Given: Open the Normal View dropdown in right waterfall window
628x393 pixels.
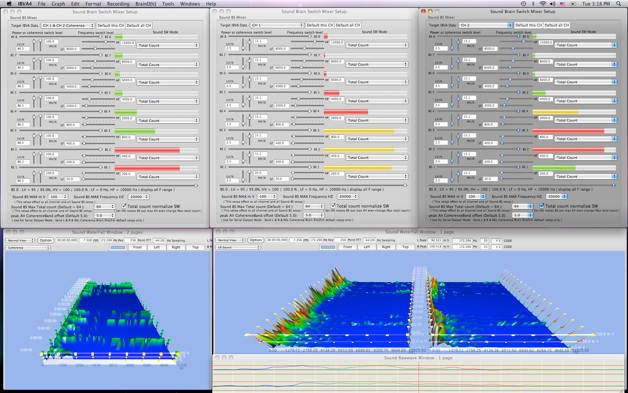Looking at the screenshot, I should (230, 240).
